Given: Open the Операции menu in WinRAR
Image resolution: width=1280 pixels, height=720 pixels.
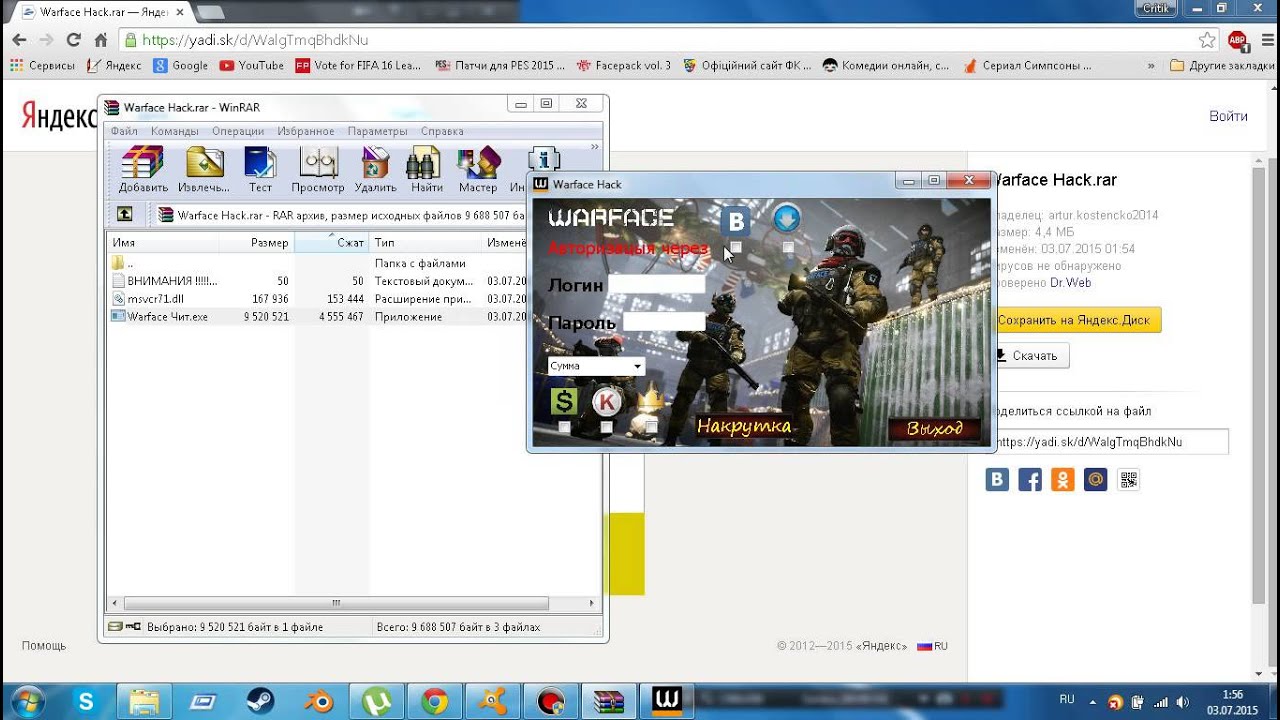Looking at the screenshot, I should tap(237, 131).
